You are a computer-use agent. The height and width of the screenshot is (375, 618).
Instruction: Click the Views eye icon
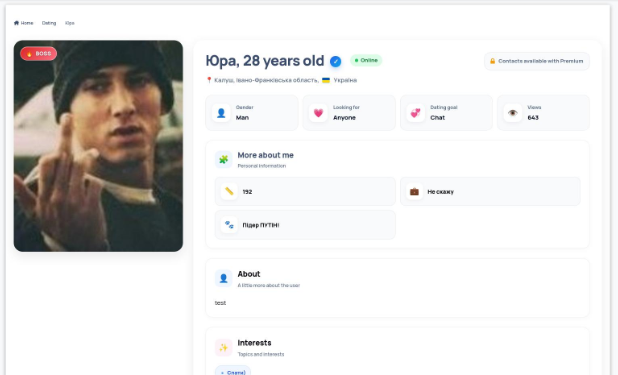[513, 113]
